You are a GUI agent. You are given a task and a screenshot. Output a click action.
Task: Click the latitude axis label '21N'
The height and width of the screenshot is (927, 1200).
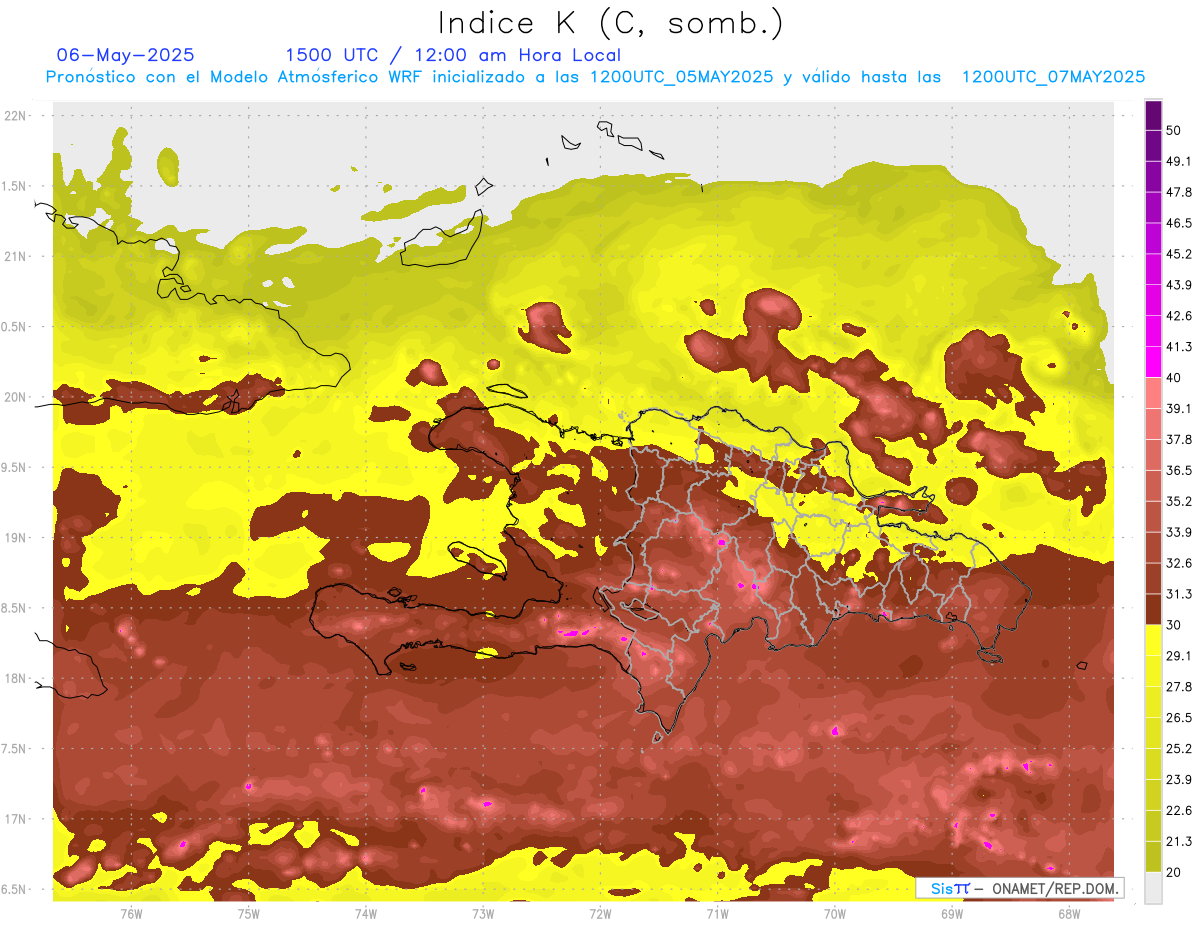pos(16,257)
